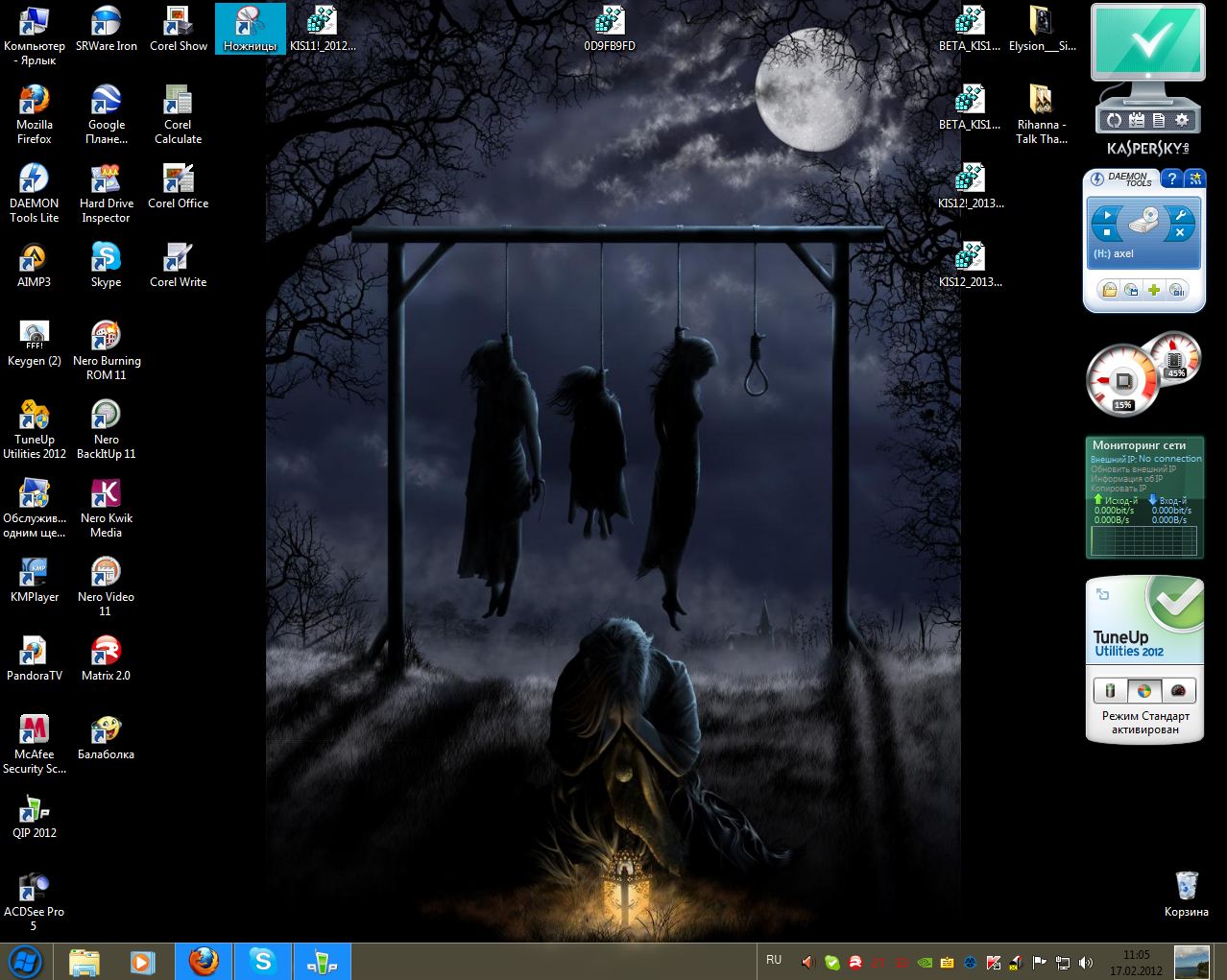The height and width of the screenshot is (980, 1227).
Task: Open the Nero Video 11 icon
Action: 106,586
